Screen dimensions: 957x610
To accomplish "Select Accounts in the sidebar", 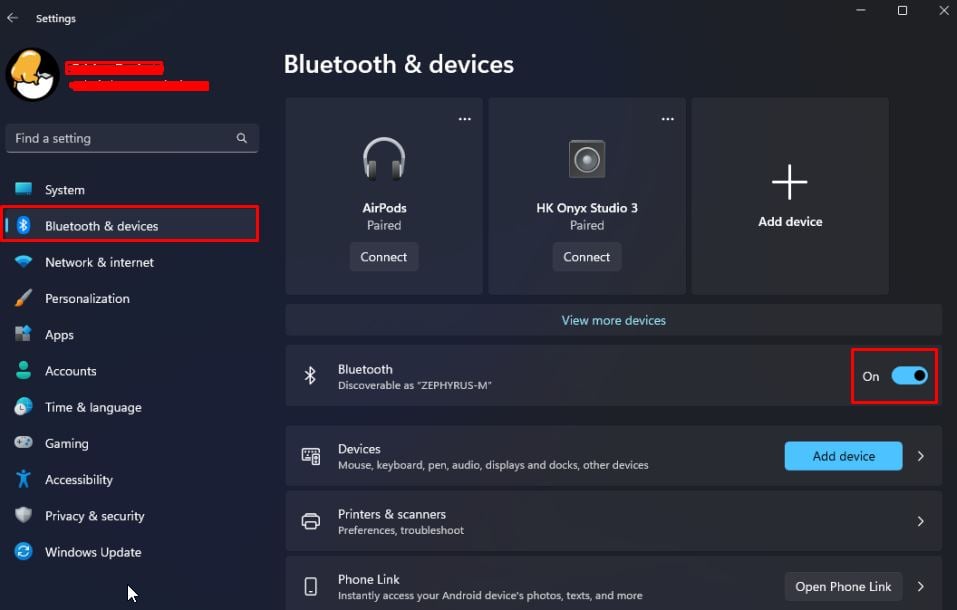I will pyautogui.click(x=70, y=371).
